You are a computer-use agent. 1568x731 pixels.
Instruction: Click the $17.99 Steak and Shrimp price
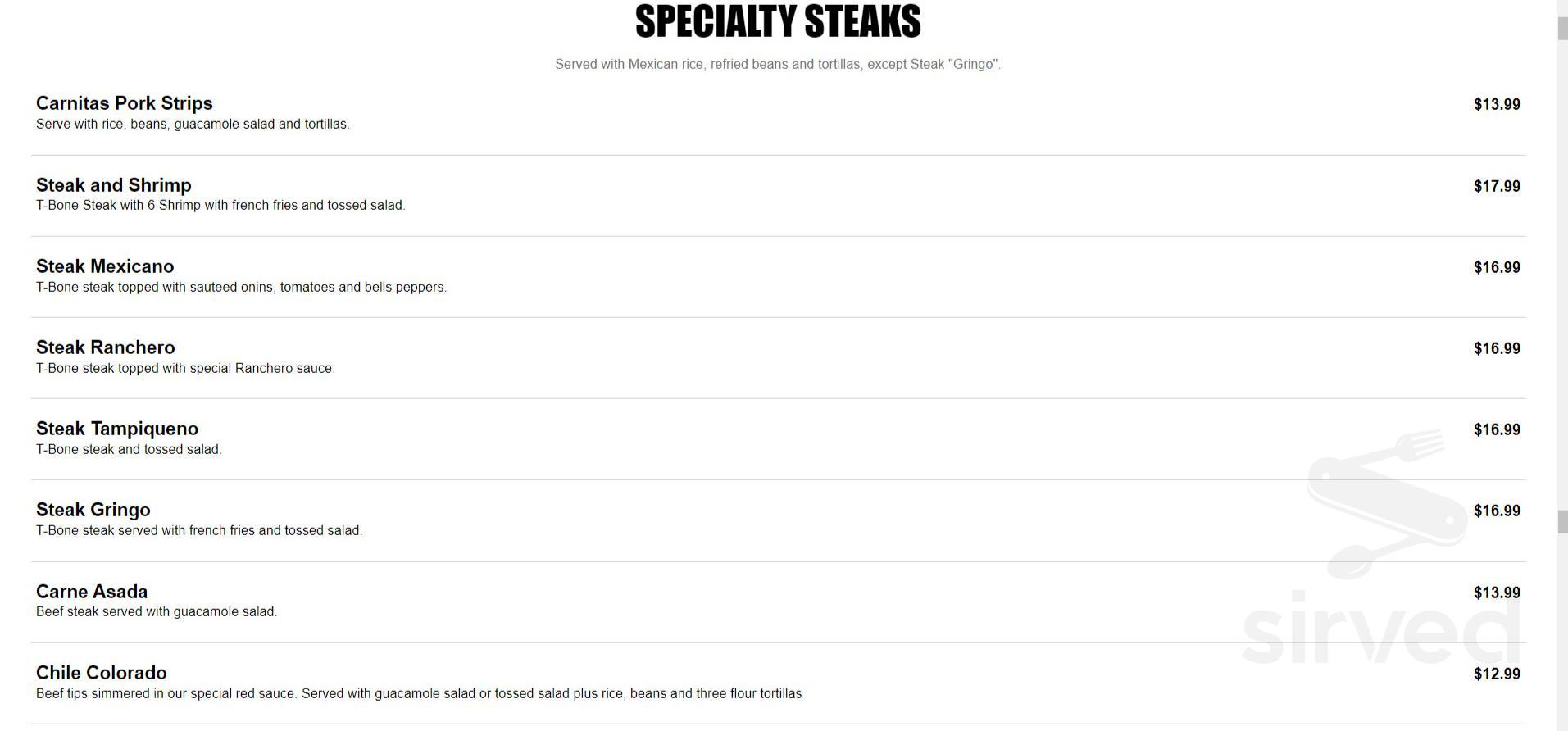click(x=1496, y=186)
